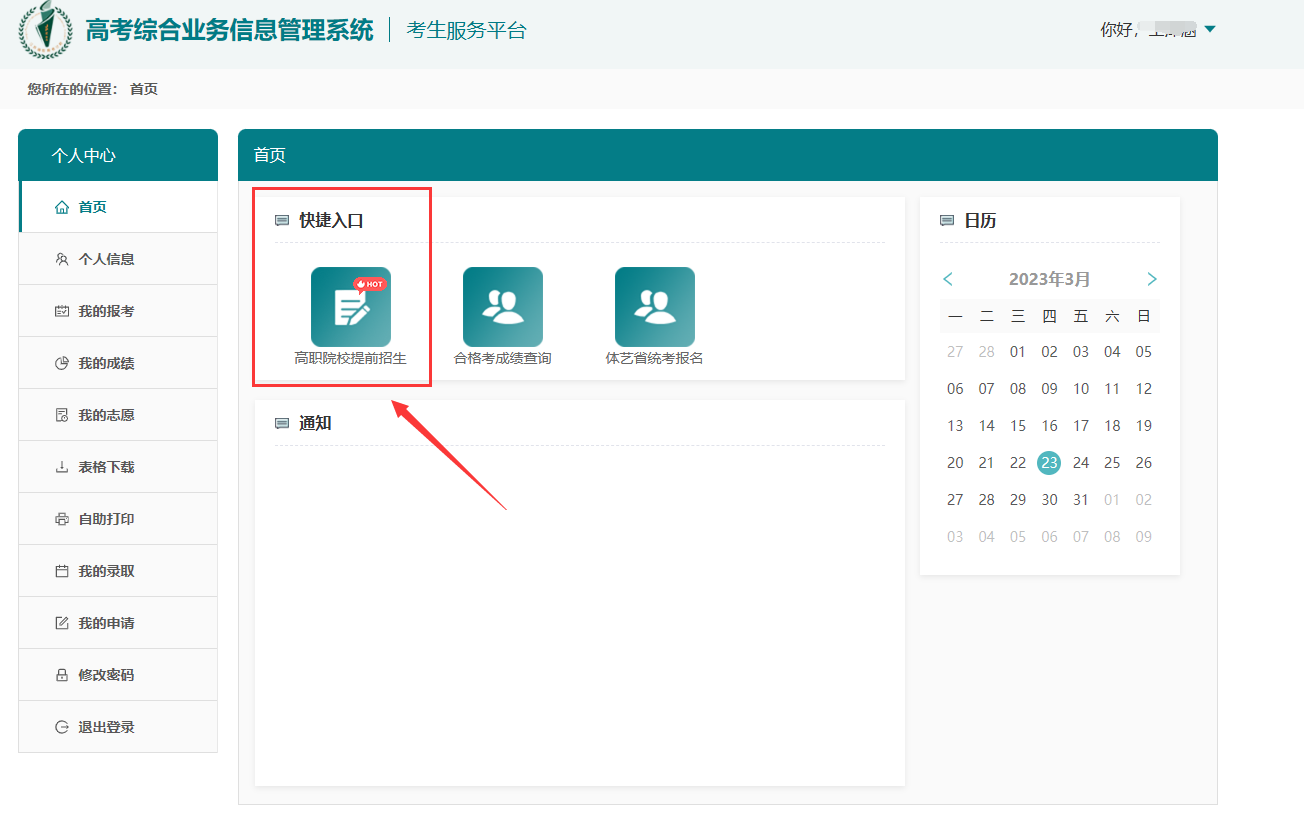
Task: Click the printer icon beside 自助打印
Action: pos(62,519)
